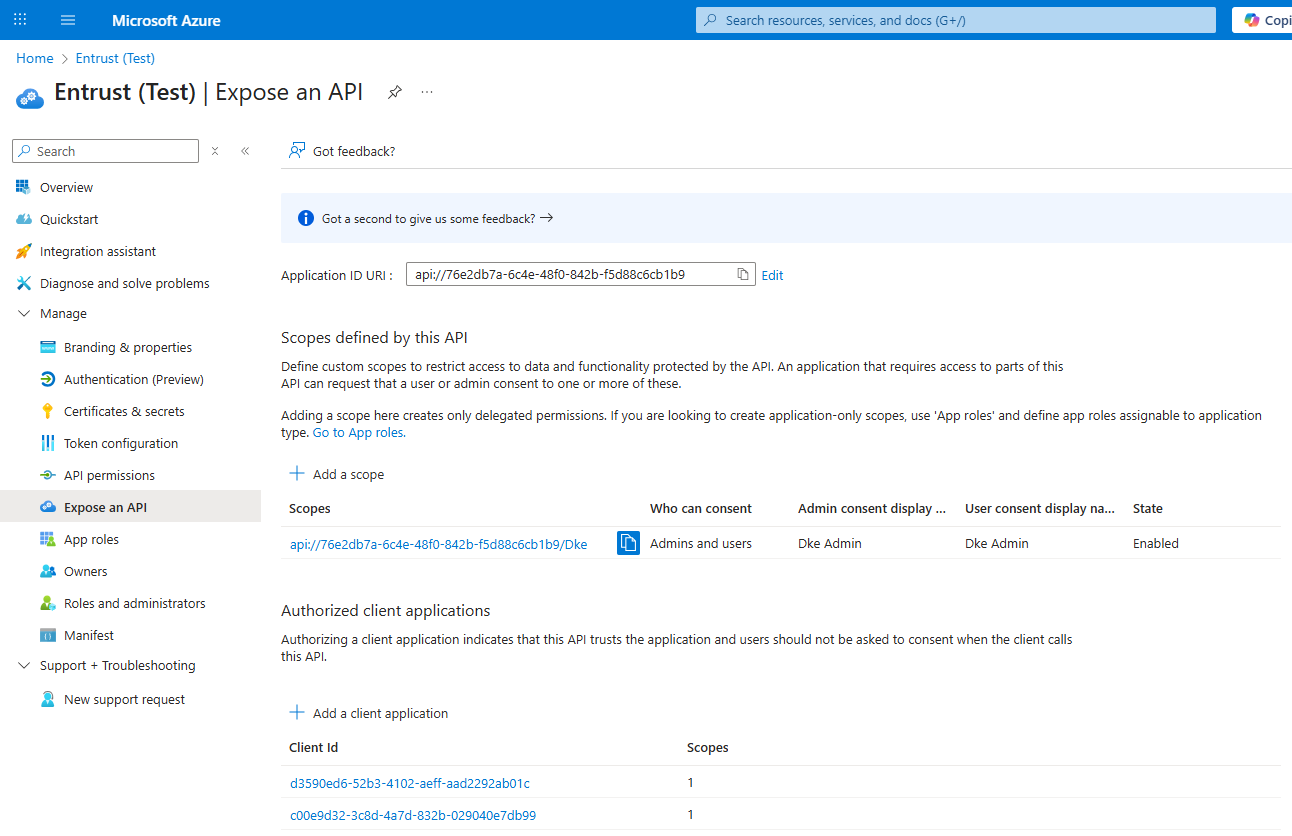
Task: Follow the Go to App roles link
Action: click(359, 433)
